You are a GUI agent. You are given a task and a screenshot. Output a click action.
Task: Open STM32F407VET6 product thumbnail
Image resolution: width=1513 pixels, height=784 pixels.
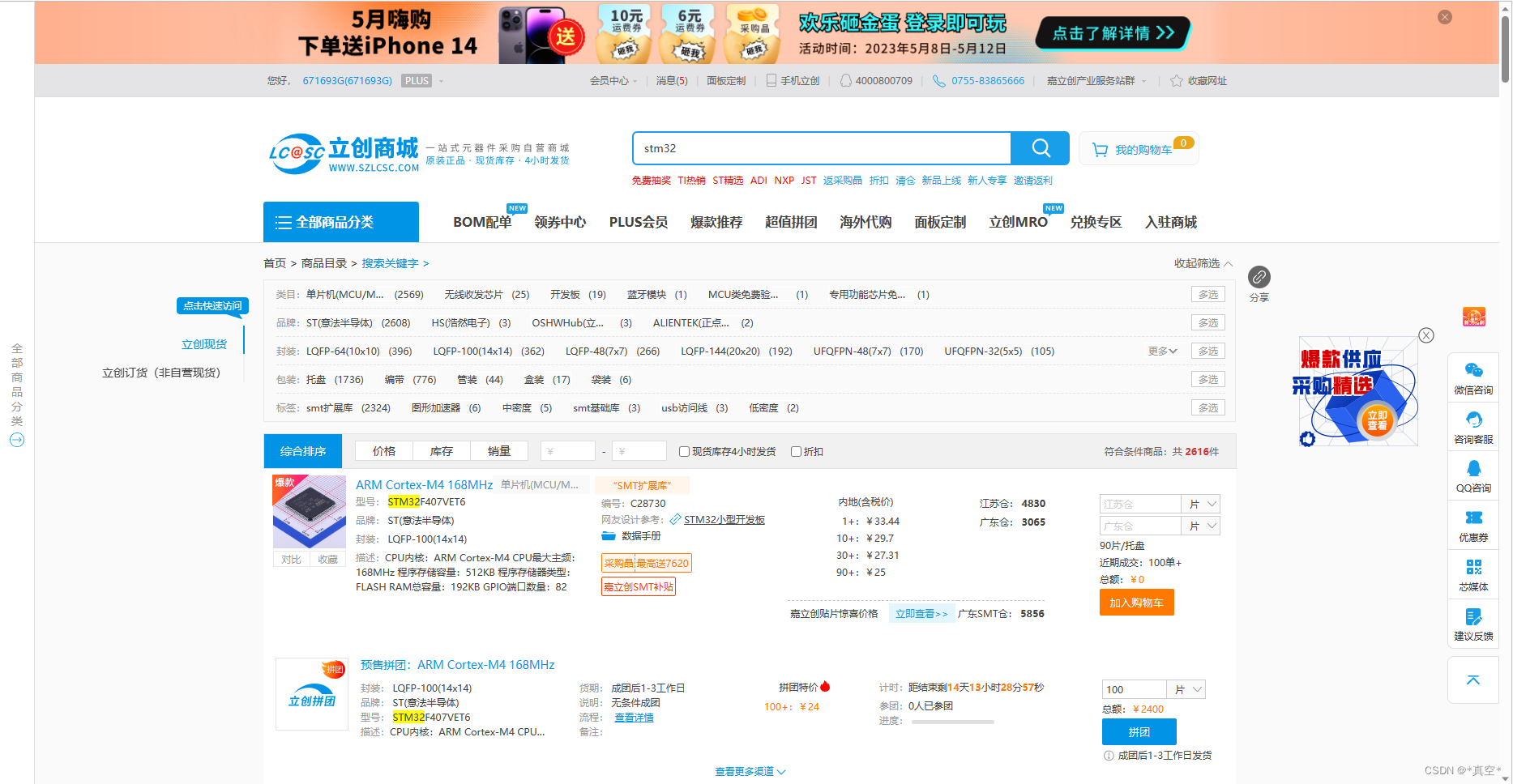tap(309, 512)
